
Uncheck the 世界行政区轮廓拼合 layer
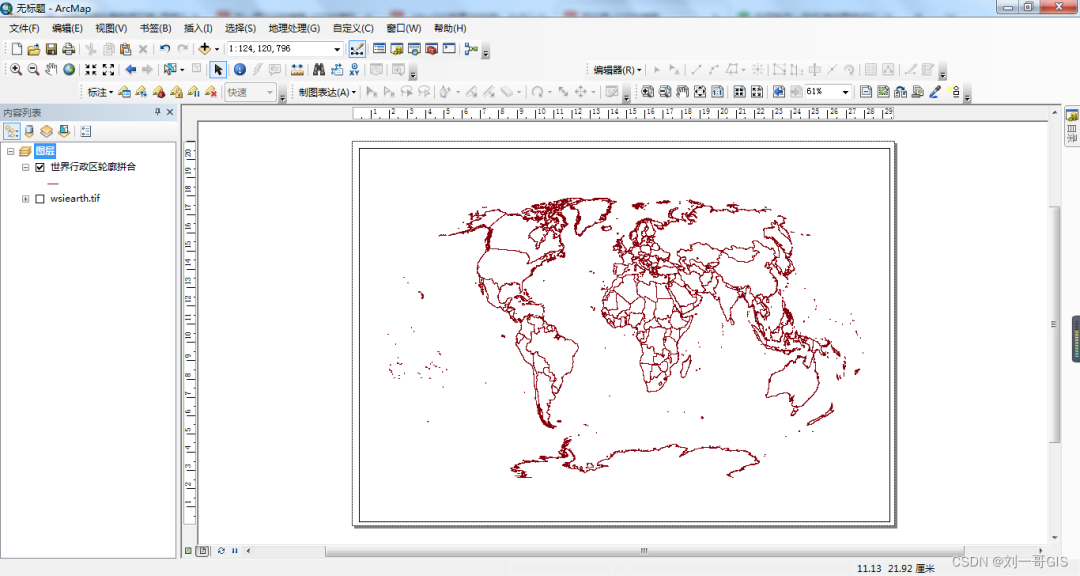coord(40,167)
